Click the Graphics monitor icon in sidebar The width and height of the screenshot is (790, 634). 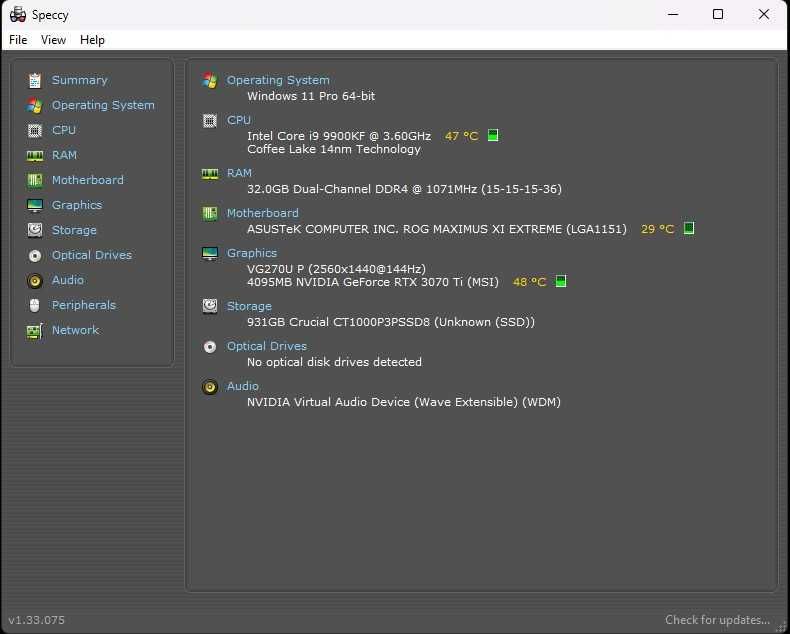[35, 205]
